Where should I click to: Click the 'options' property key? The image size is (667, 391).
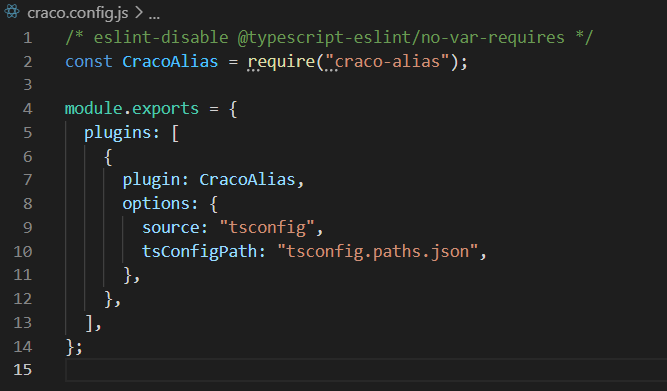(x=156, y=204)
